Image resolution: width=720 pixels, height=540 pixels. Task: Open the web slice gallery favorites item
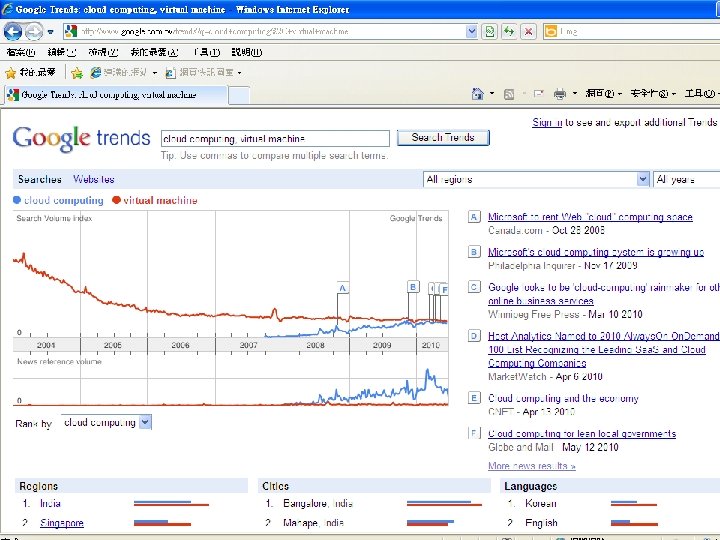[203, 73]
